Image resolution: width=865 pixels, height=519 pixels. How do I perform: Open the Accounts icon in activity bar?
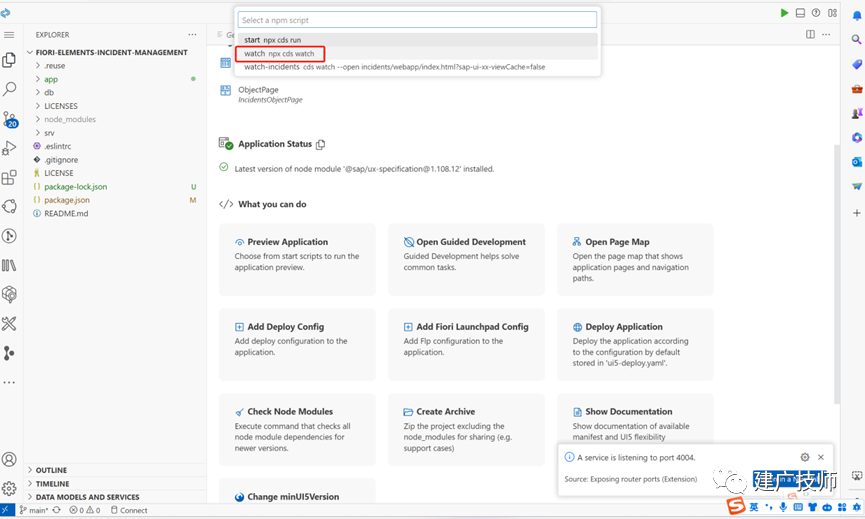(x=9, y=459)
